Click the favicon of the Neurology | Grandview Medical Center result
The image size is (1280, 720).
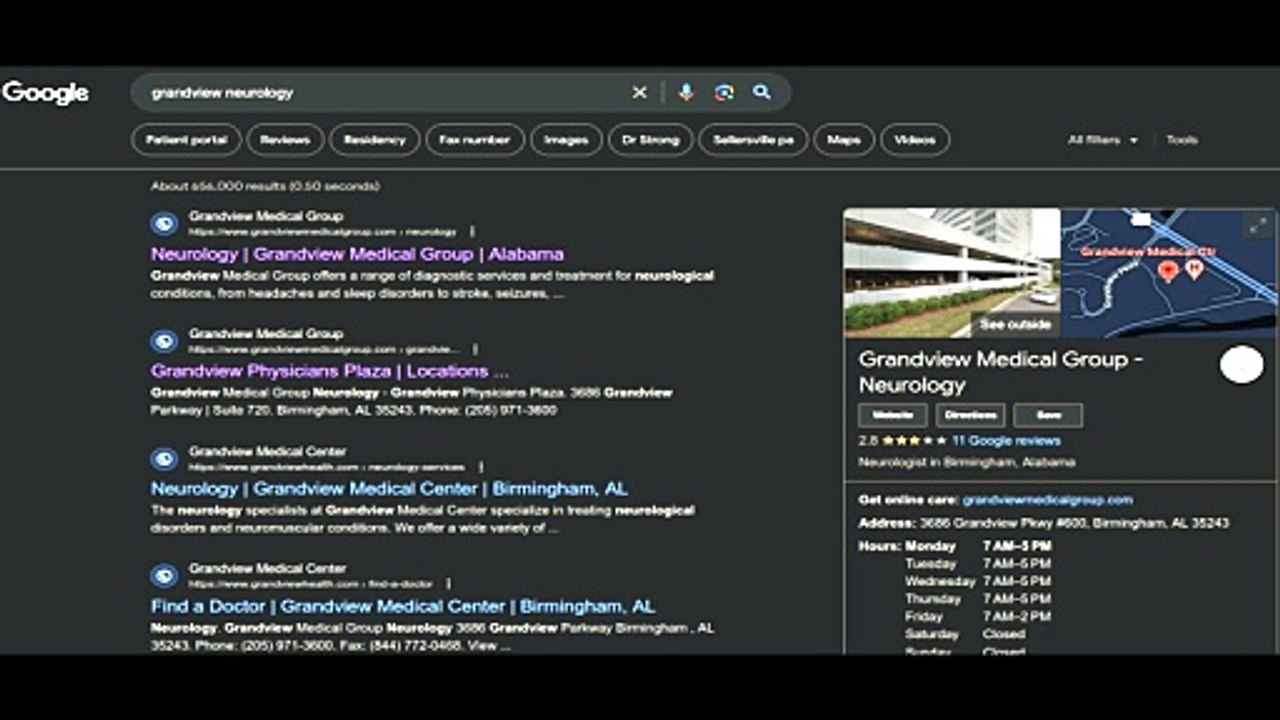pyautogui.click(x=164, y=459)
